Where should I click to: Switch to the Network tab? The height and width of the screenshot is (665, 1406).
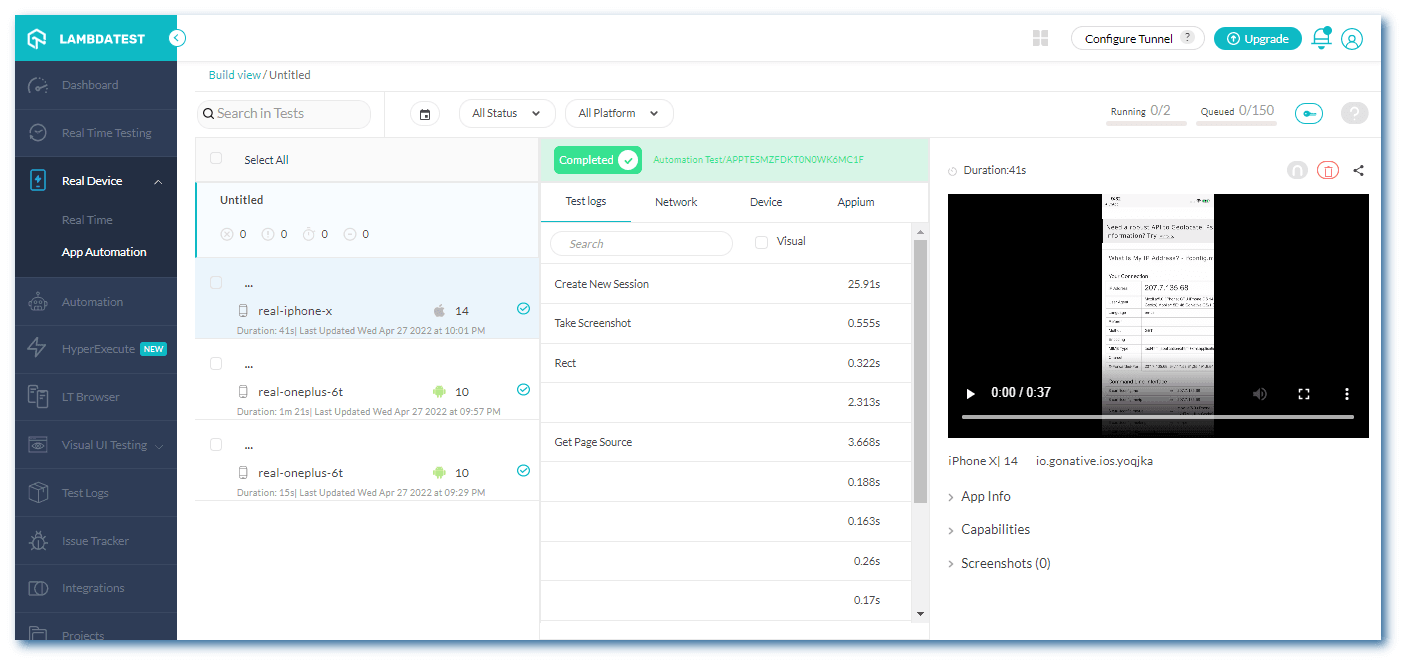(x=675, y=201)
